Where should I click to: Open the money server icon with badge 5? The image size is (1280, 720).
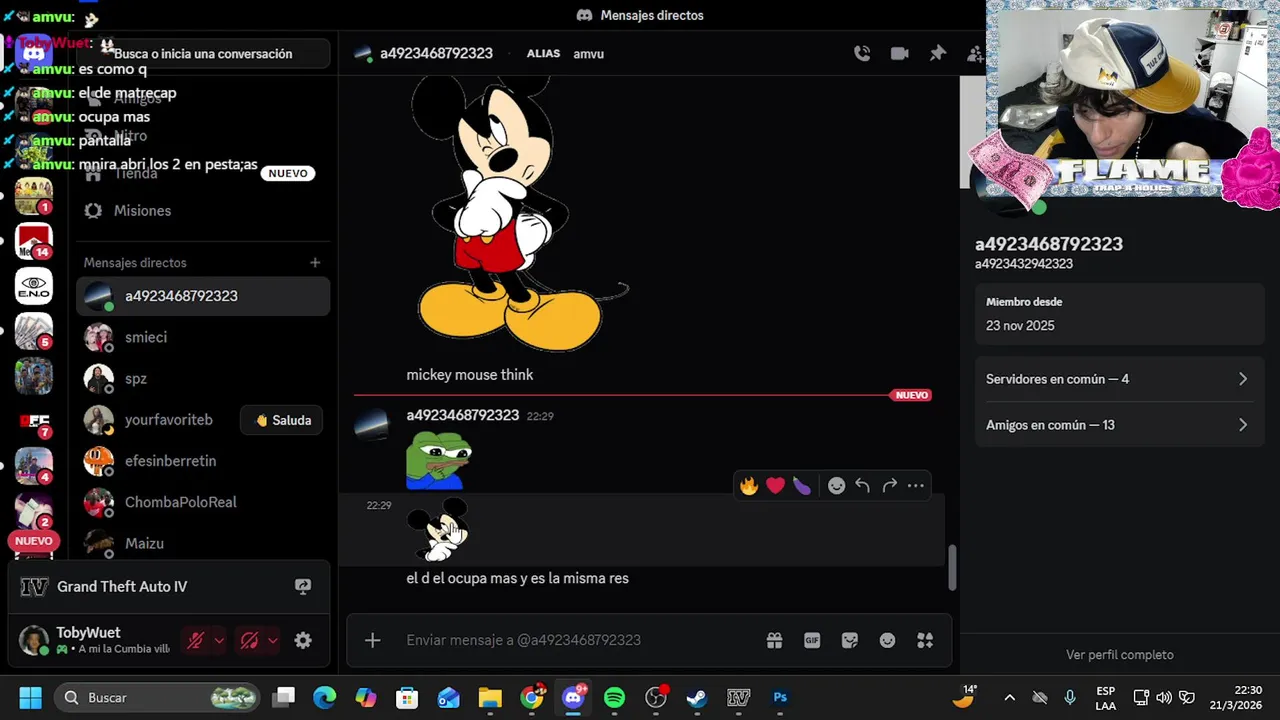[33, 331]
